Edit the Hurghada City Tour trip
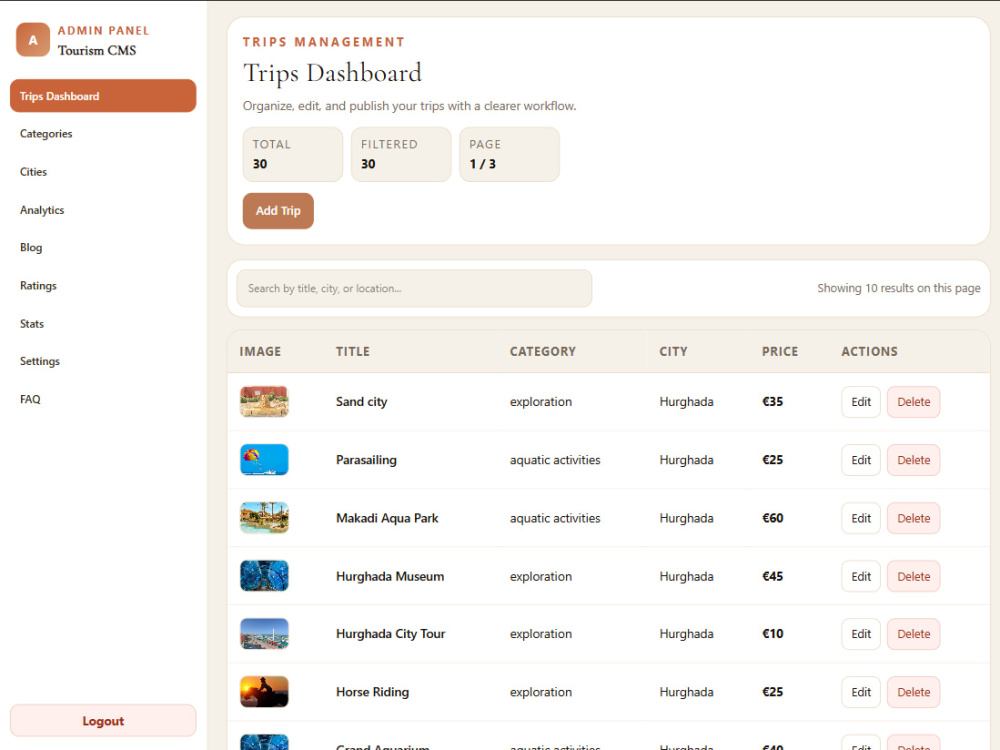Image resolution: width=1000 pixels, height=750 pixels. coord(860,634)
